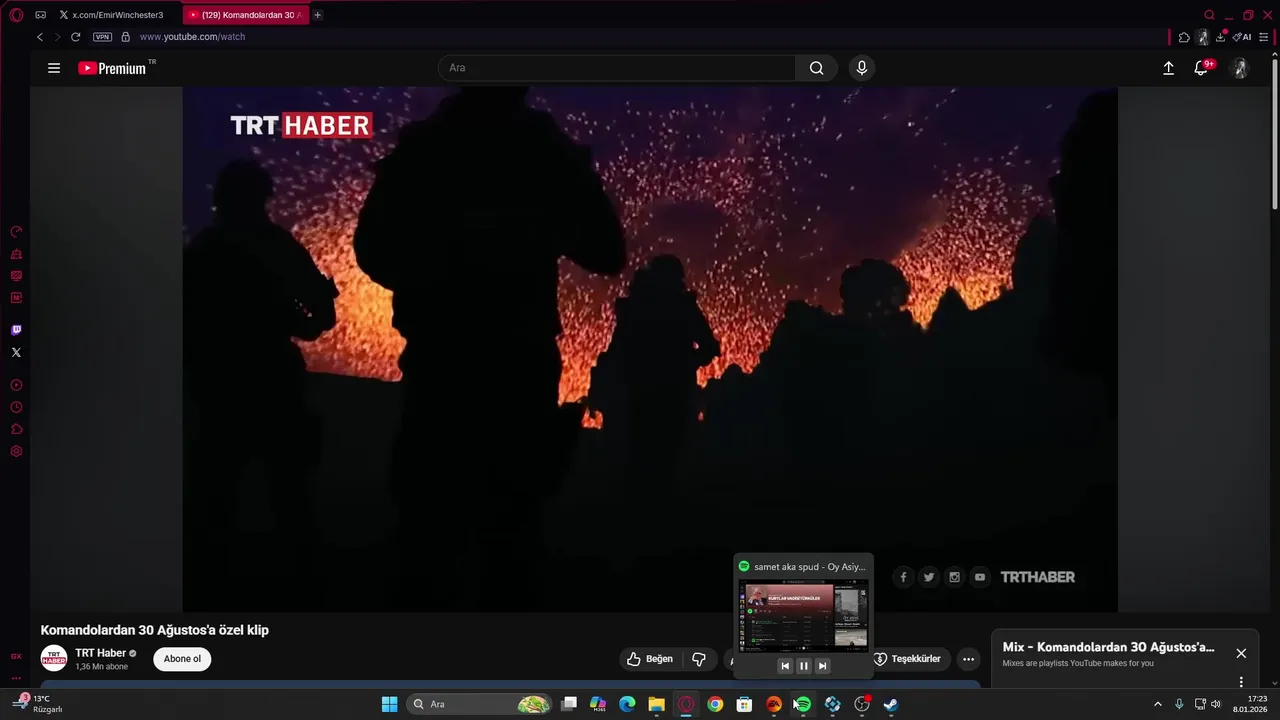1280x720 pixels.
Task: Open the taskbar volume speaker icon
Action: [x=1216, y=704]
